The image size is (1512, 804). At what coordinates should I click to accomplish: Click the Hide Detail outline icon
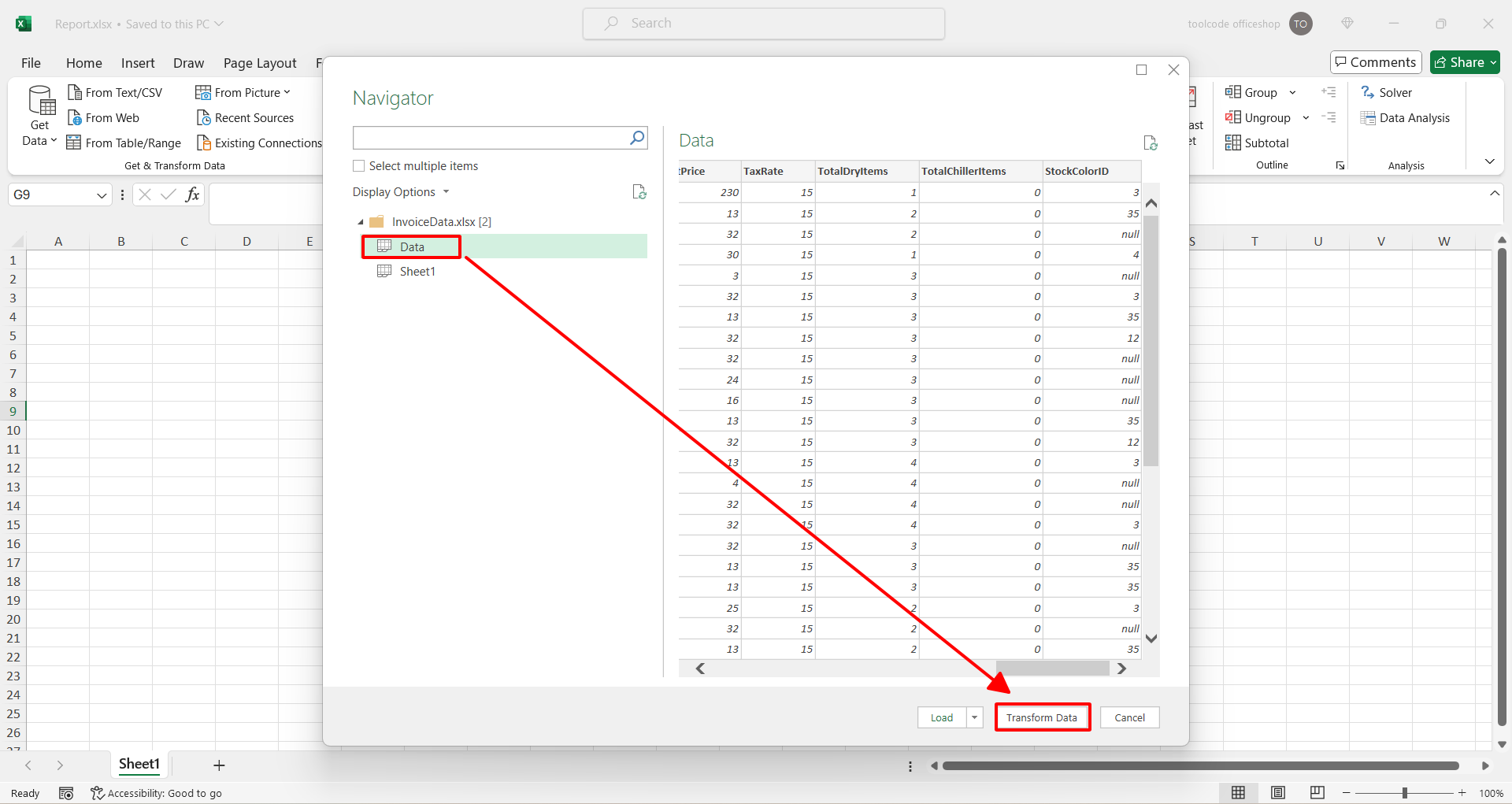point(1329,117)
